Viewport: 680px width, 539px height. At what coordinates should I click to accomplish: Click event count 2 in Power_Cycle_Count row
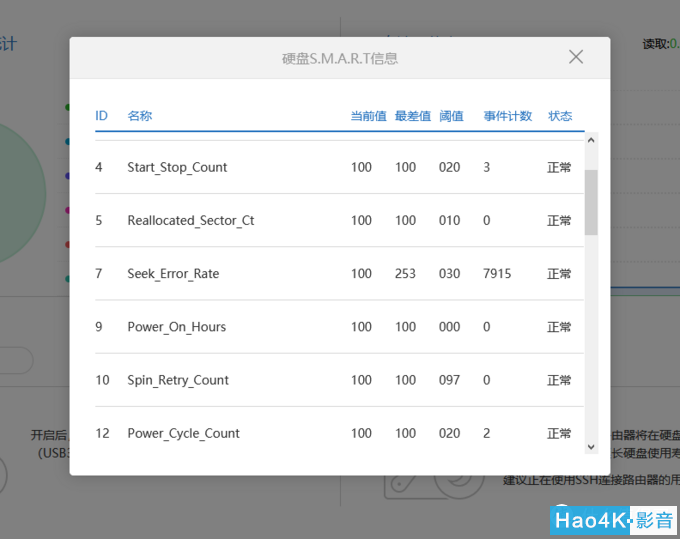487,433
